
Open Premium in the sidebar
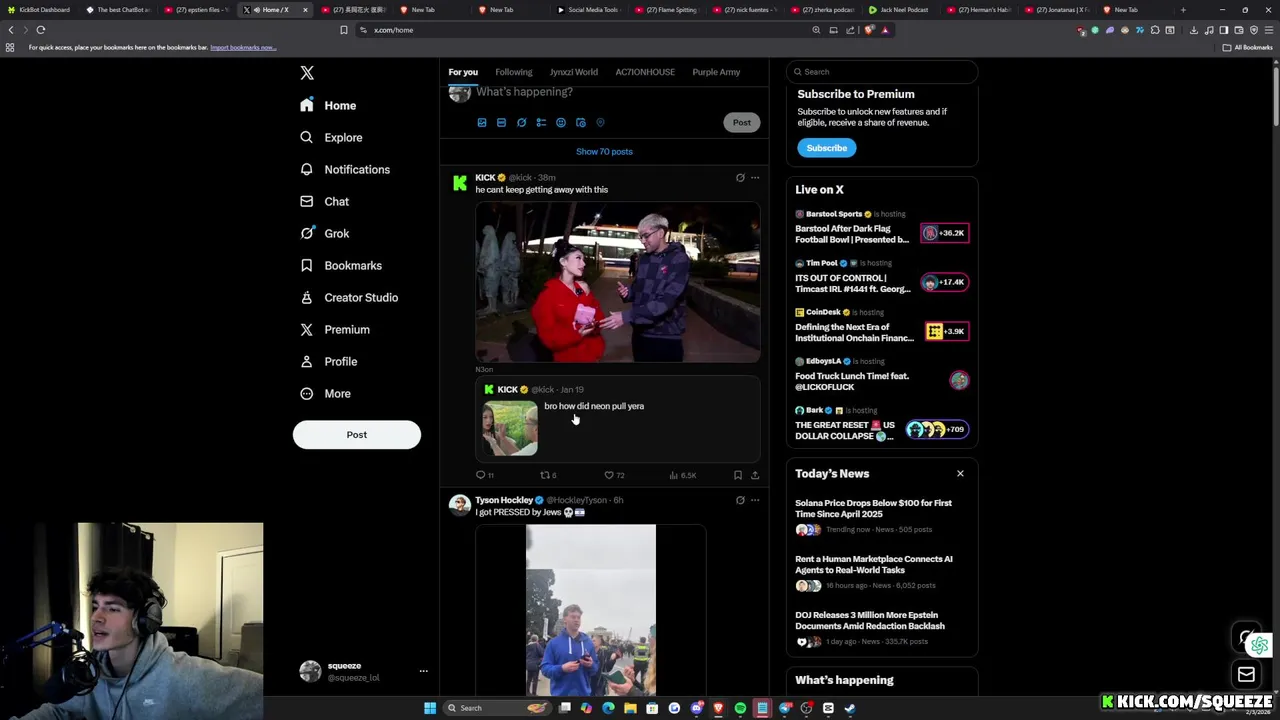pos(335,329)
